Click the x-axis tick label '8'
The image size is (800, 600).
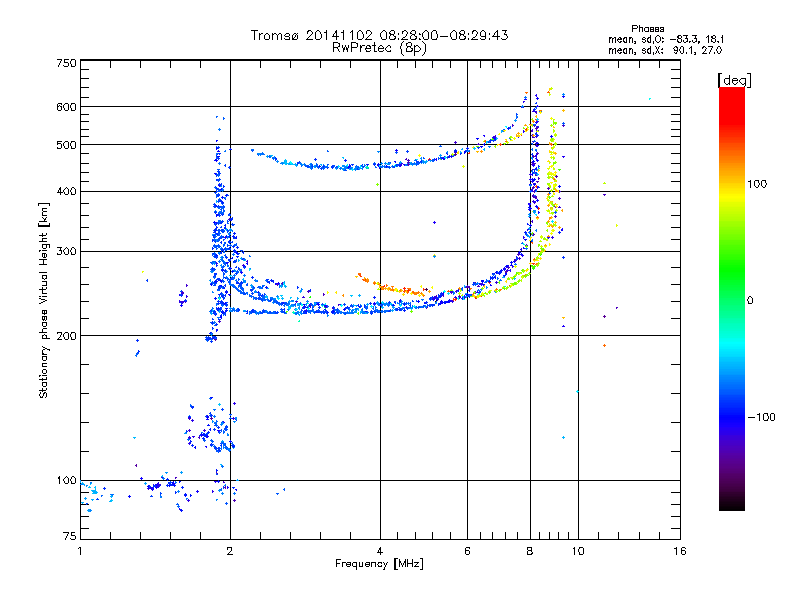(530, 551)
